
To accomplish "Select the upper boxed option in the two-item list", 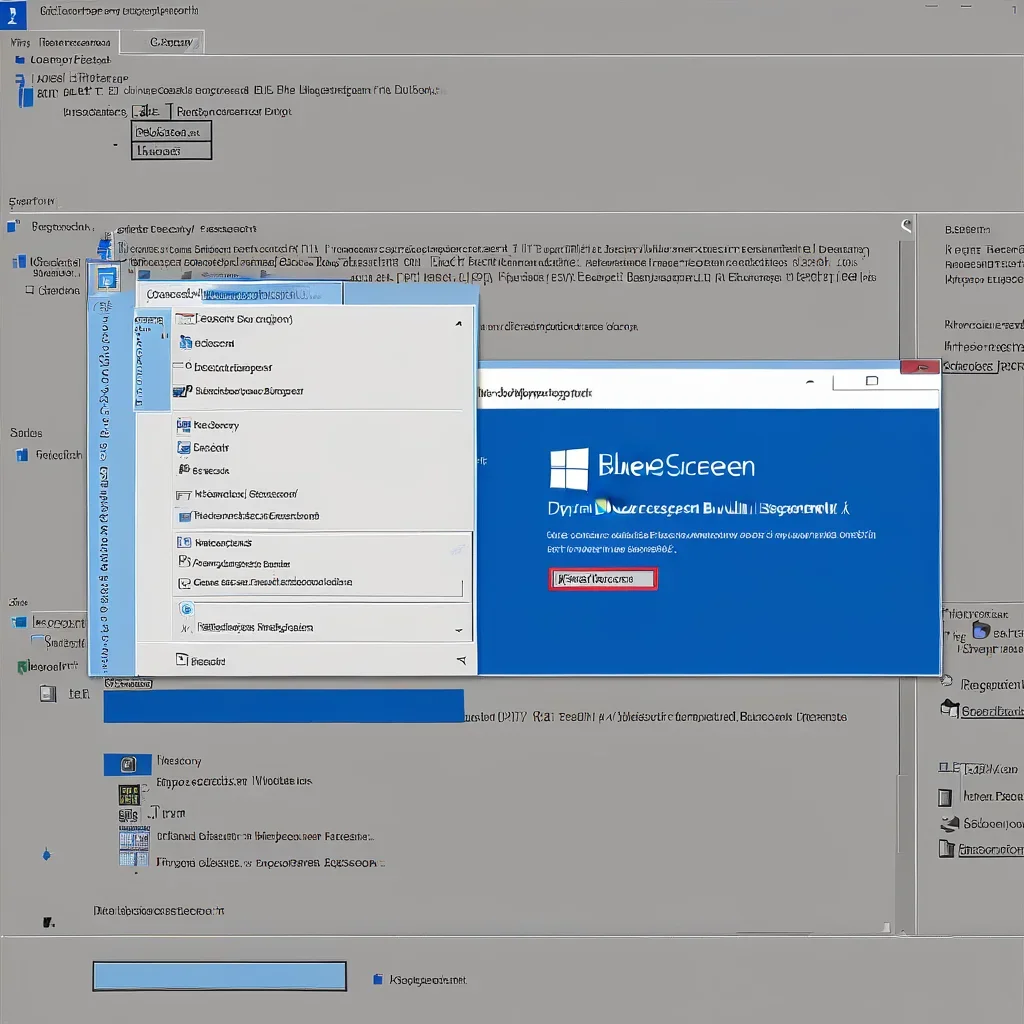I will pyautogui.click(x=171, y=132).
